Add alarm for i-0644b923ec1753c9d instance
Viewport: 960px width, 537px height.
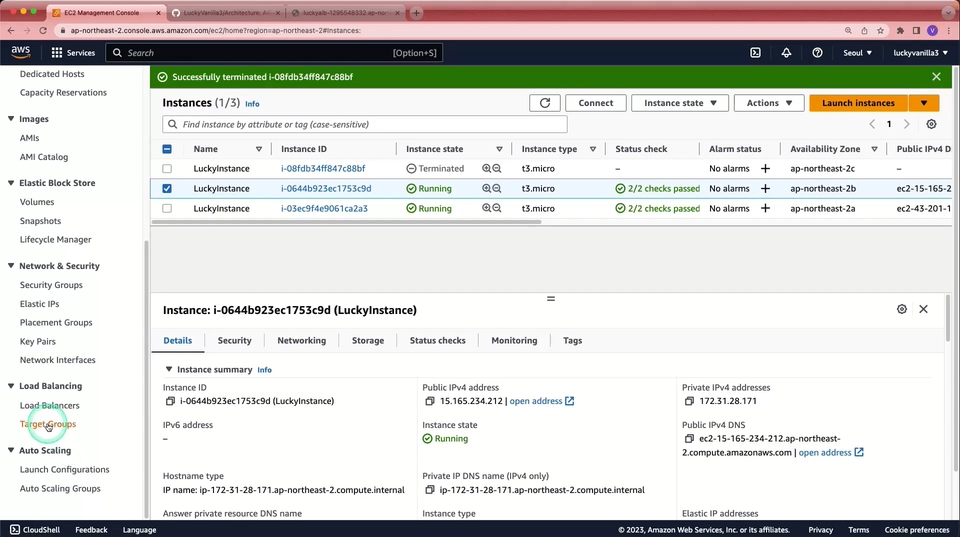click(x=765, y=189)
